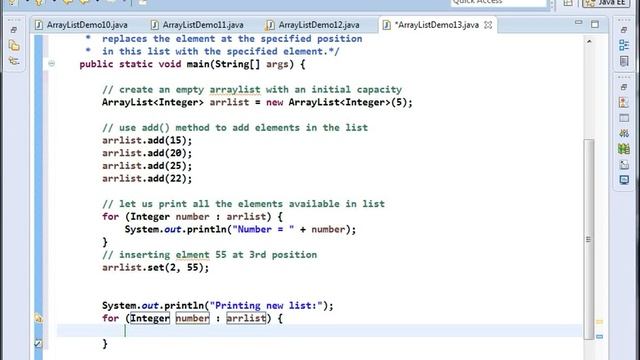Maximize the editor area
This screenshot has height=360, width=640.
coord(595,24)
